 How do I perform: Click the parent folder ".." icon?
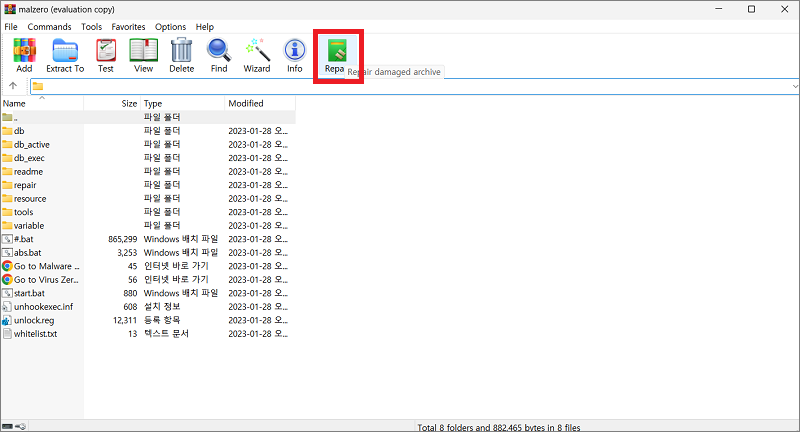pos(7,117)
